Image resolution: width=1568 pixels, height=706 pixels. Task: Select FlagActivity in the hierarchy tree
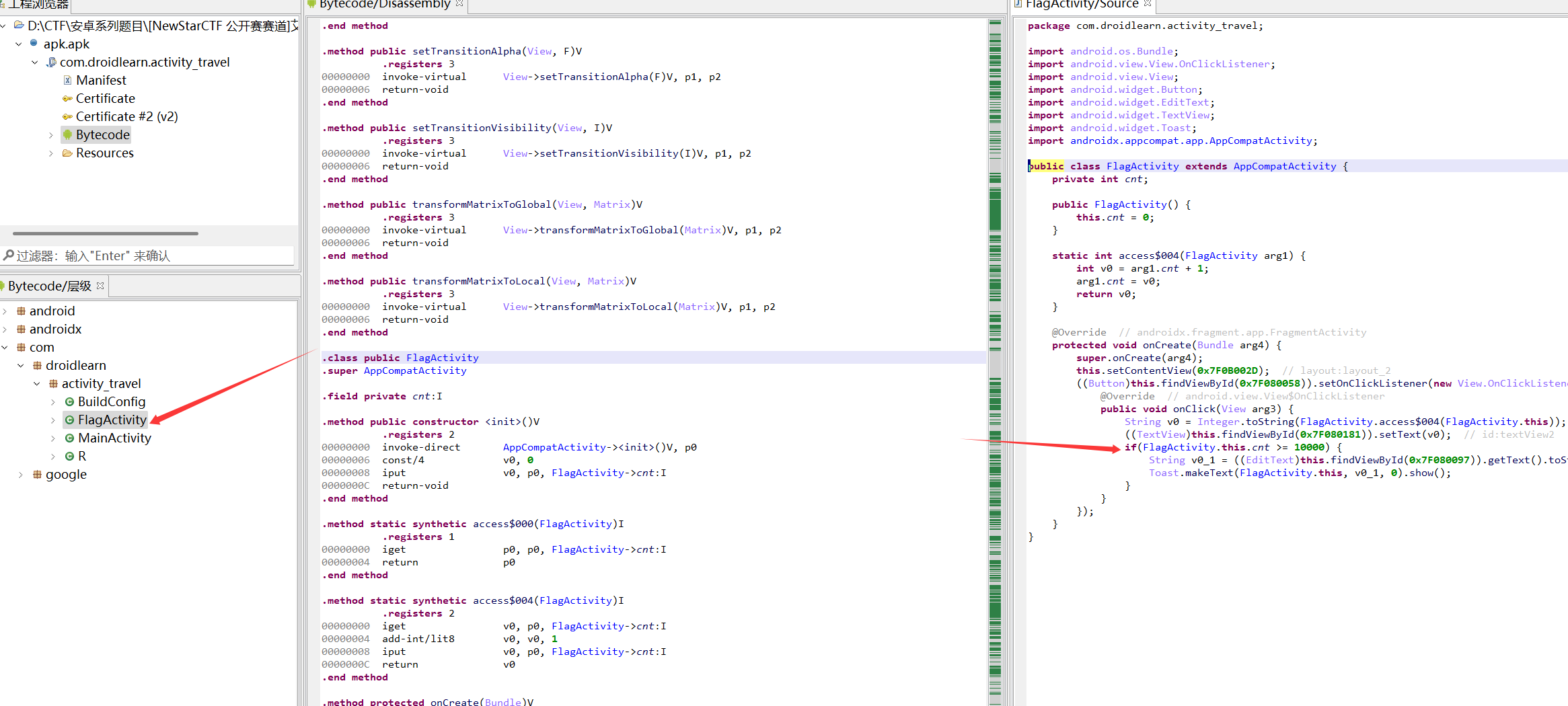click(x=112, y=420)
